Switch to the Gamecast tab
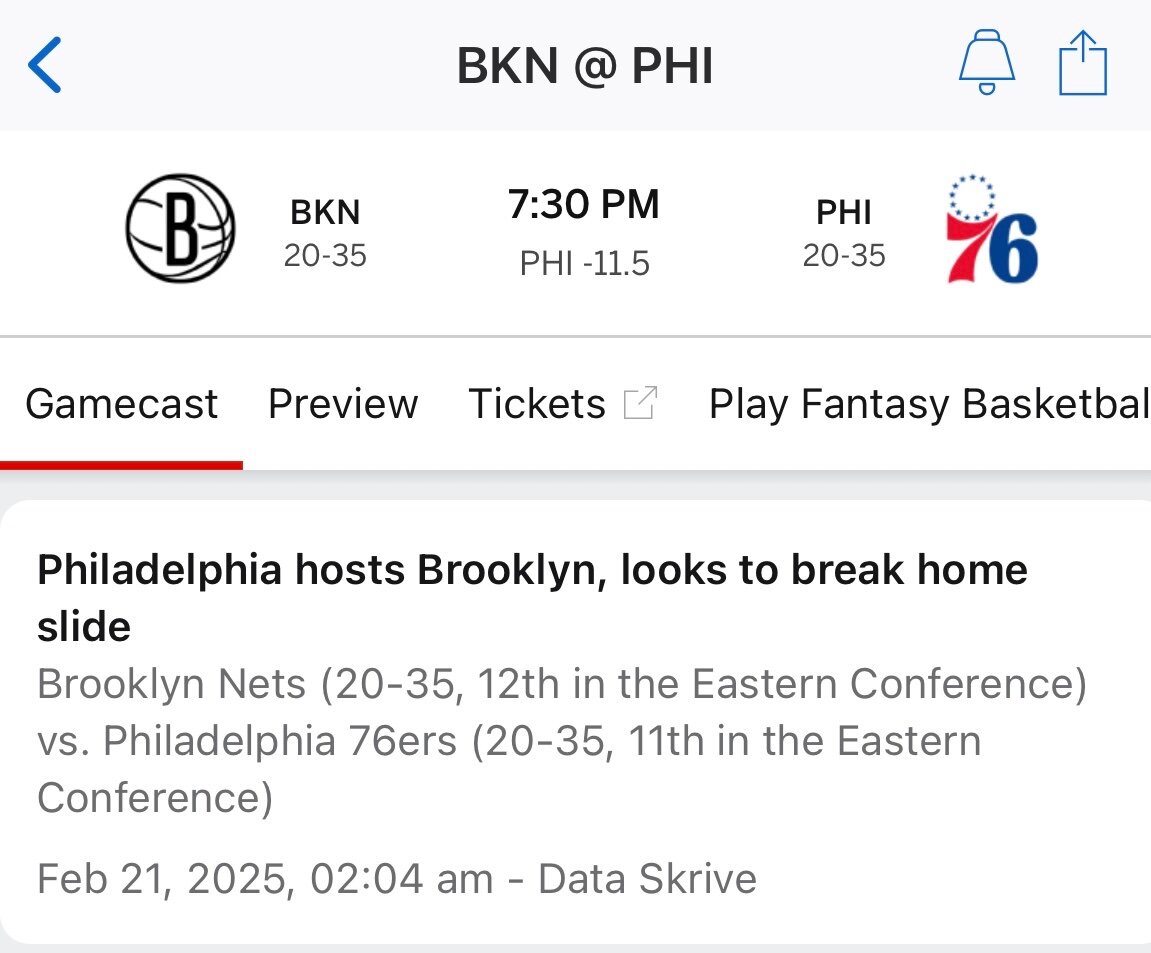Image resolution: width=1151 pixels, height=953 pixels. (x=121, y=404)
